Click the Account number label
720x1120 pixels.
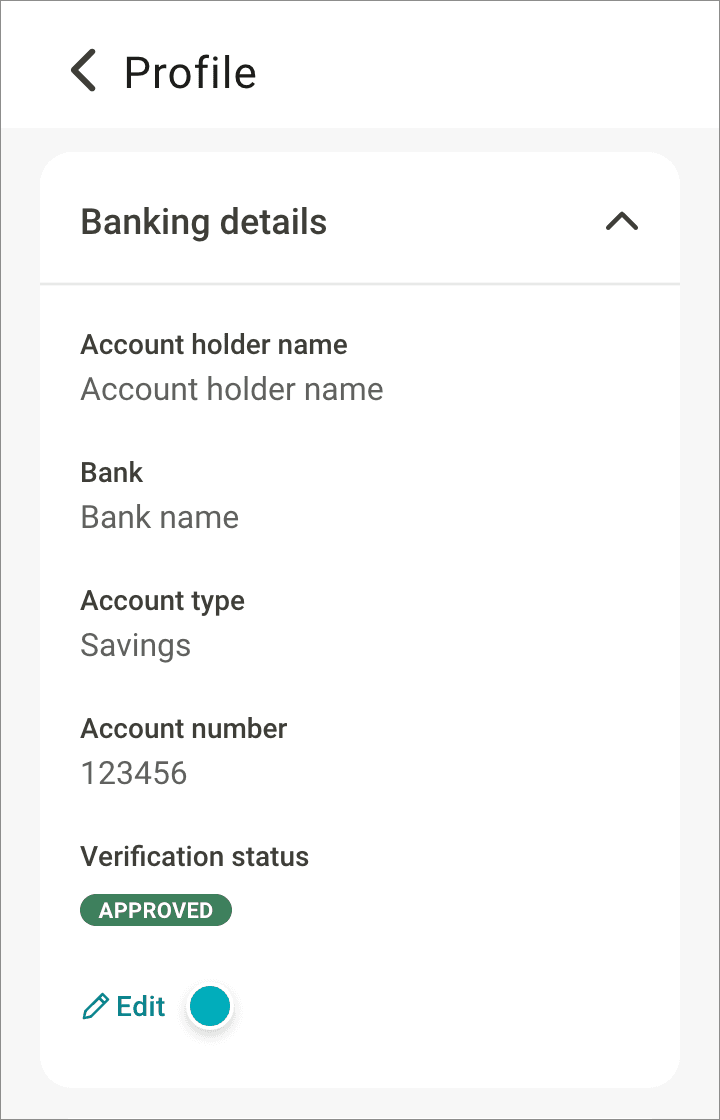point(184,729)
